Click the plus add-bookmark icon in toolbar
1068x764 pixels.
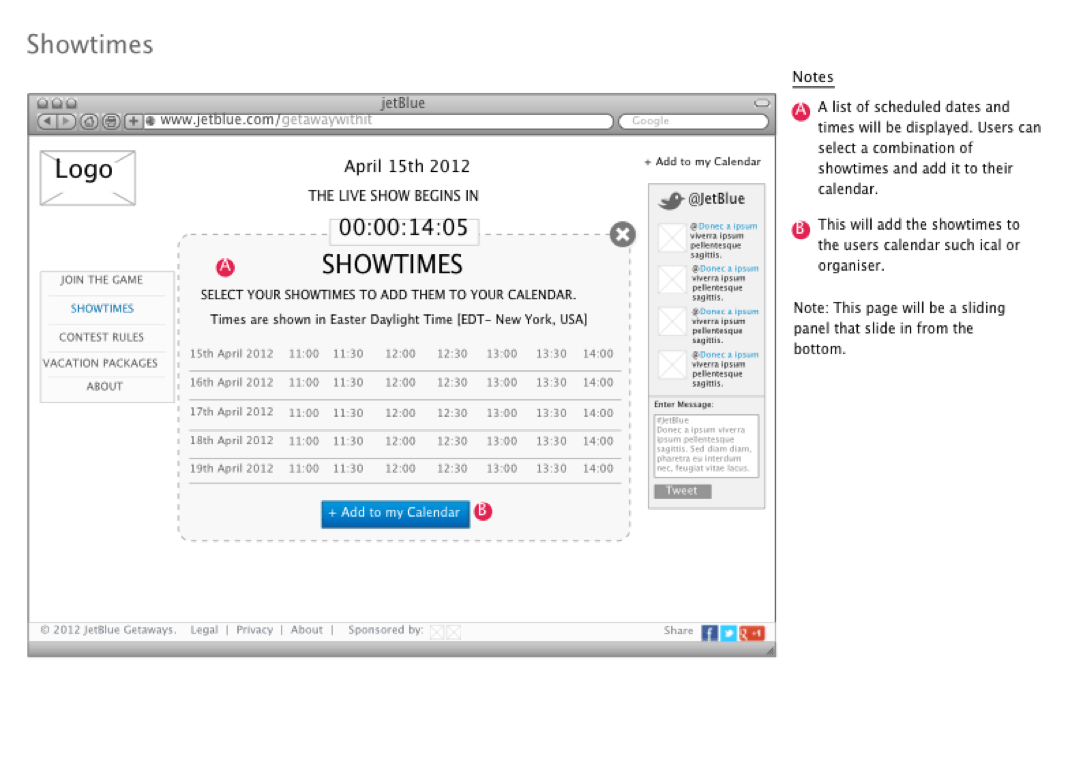(x=133, y=121)
